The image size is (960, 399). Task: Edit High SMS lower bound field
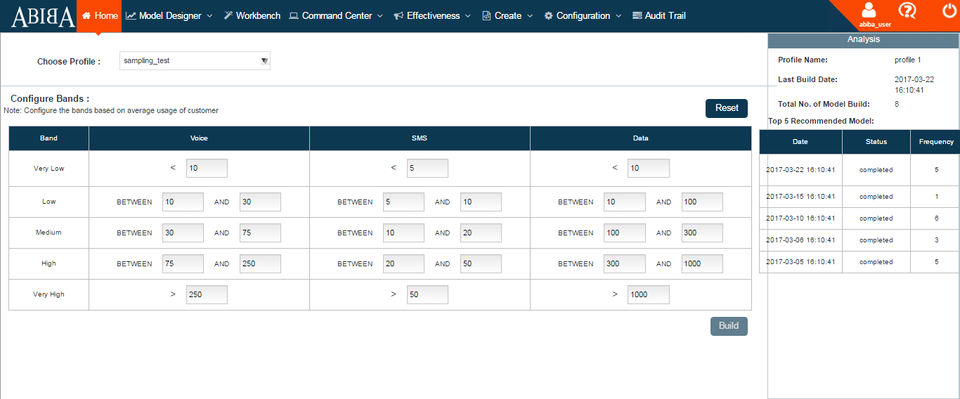click(x=403, y=264)
